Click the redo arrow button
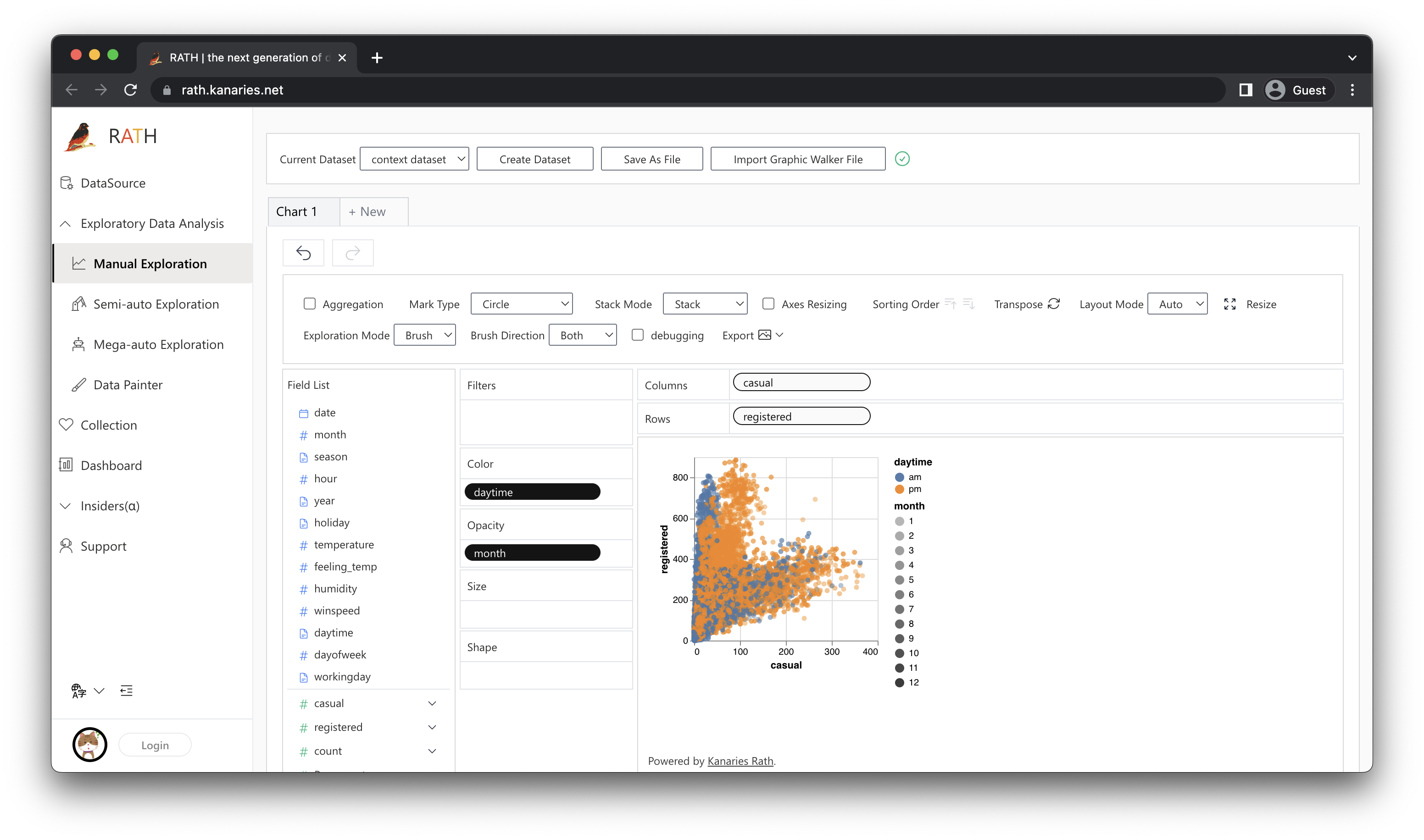Image resolution: width=1424 pixels, height=840 pixels. coord(352,253)
